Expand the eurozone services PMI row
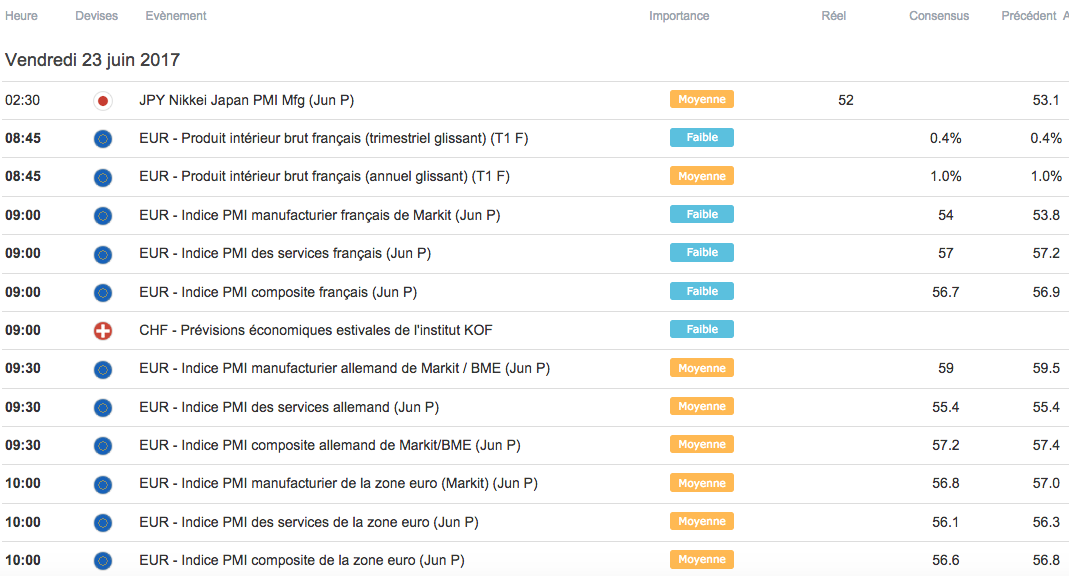The width and height of the screenshot is (1069, 576). click(309, 522)
